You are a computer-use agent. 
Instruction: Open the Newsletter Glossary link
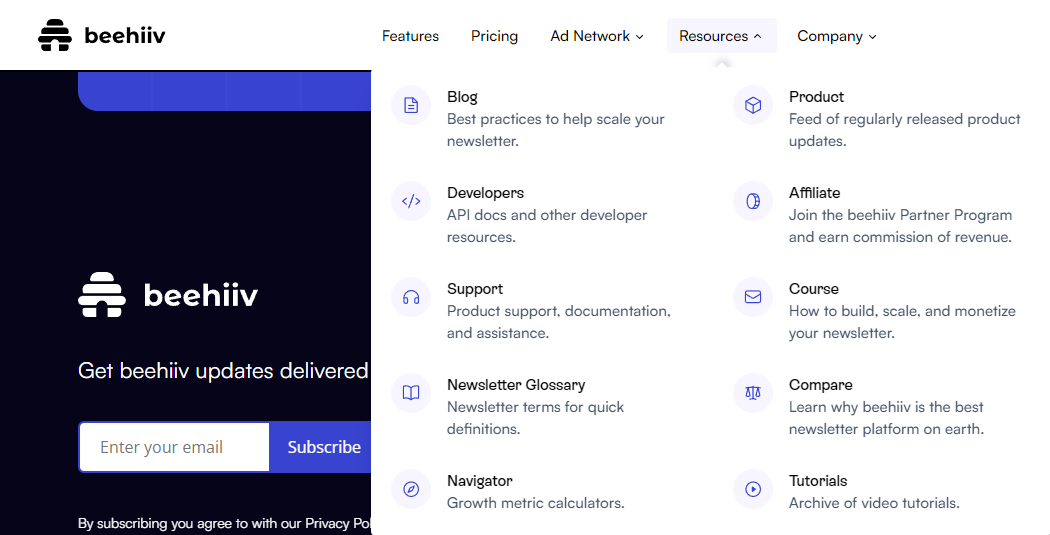click(x=516, y=385)
